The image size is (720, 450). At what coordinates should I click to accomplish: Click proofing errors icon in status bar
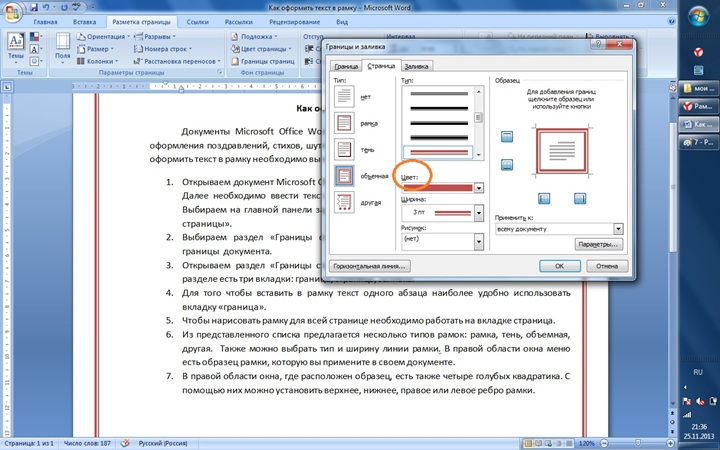(125, 444)
